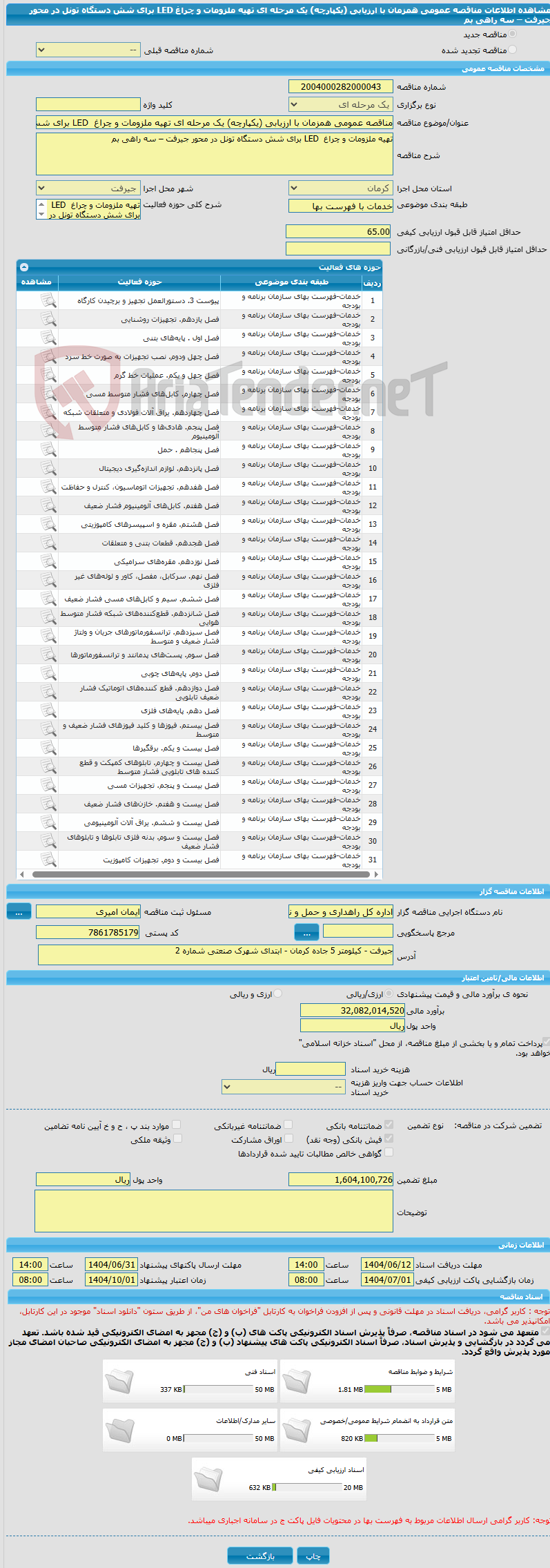Click the ellipsis button beside مرجع پاسخگویی
The height and width of the screenshot is (1568, 550).
click(x=306, y=933)
